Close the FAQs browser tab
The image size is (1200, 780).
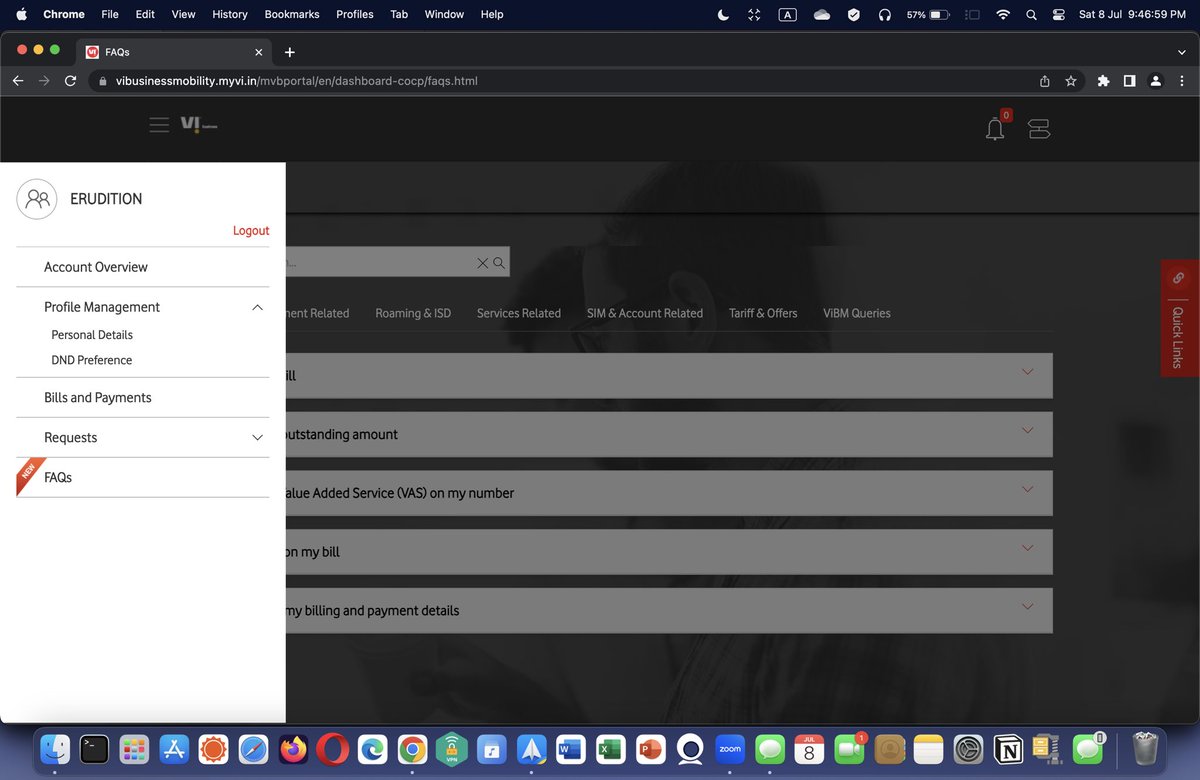259,52
